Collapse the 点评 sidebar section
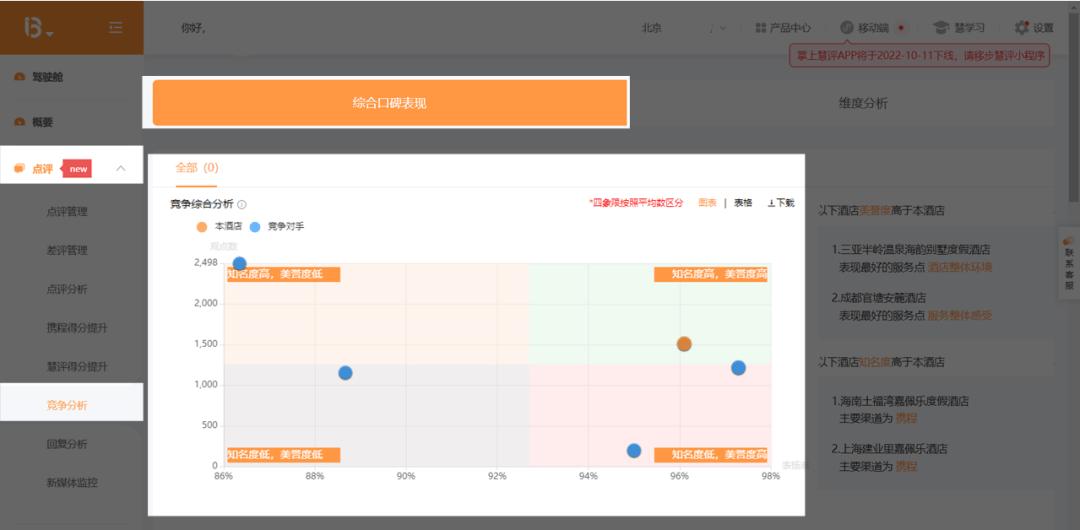This screenshot has height=530, width=1080. pyautogui.click(x=121, y=169)
